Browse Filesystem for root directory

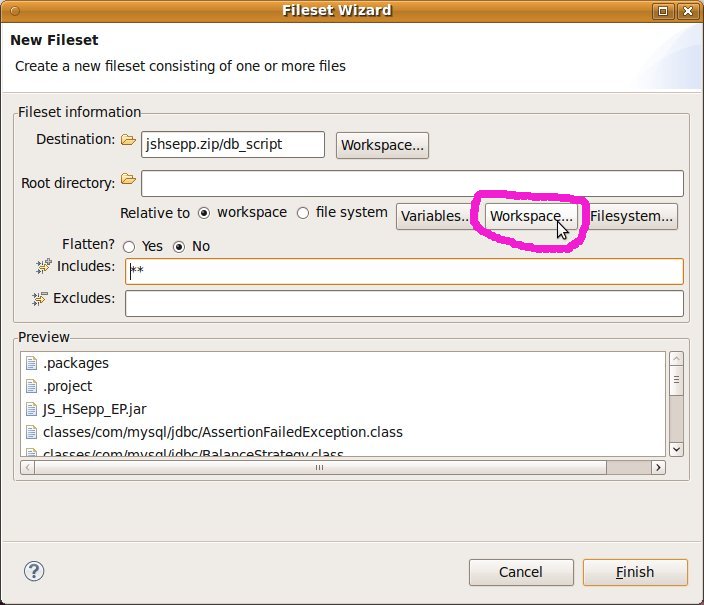click(x=632, y=216)
